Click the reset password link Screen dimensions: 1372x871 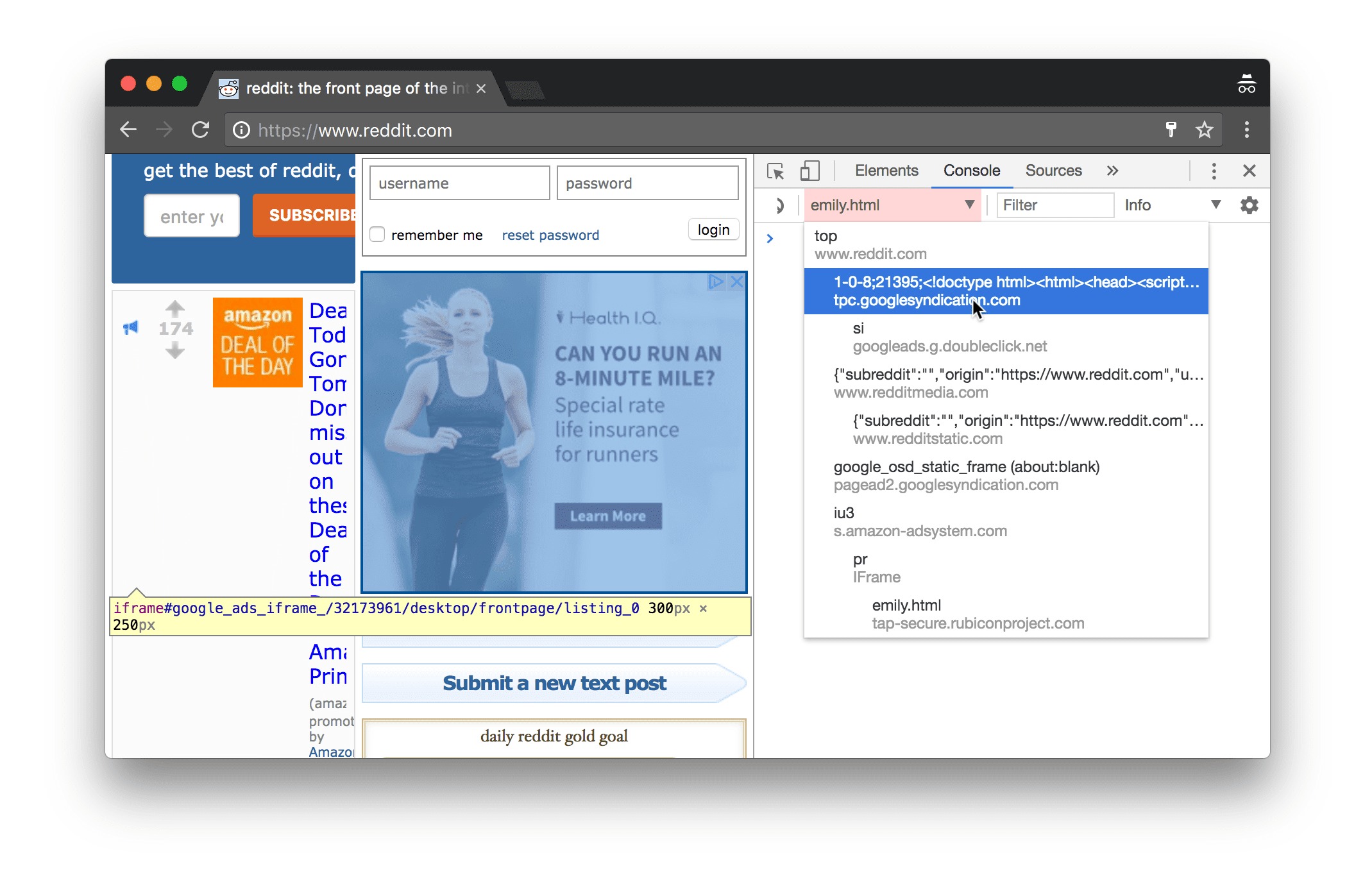pos(549,234)
